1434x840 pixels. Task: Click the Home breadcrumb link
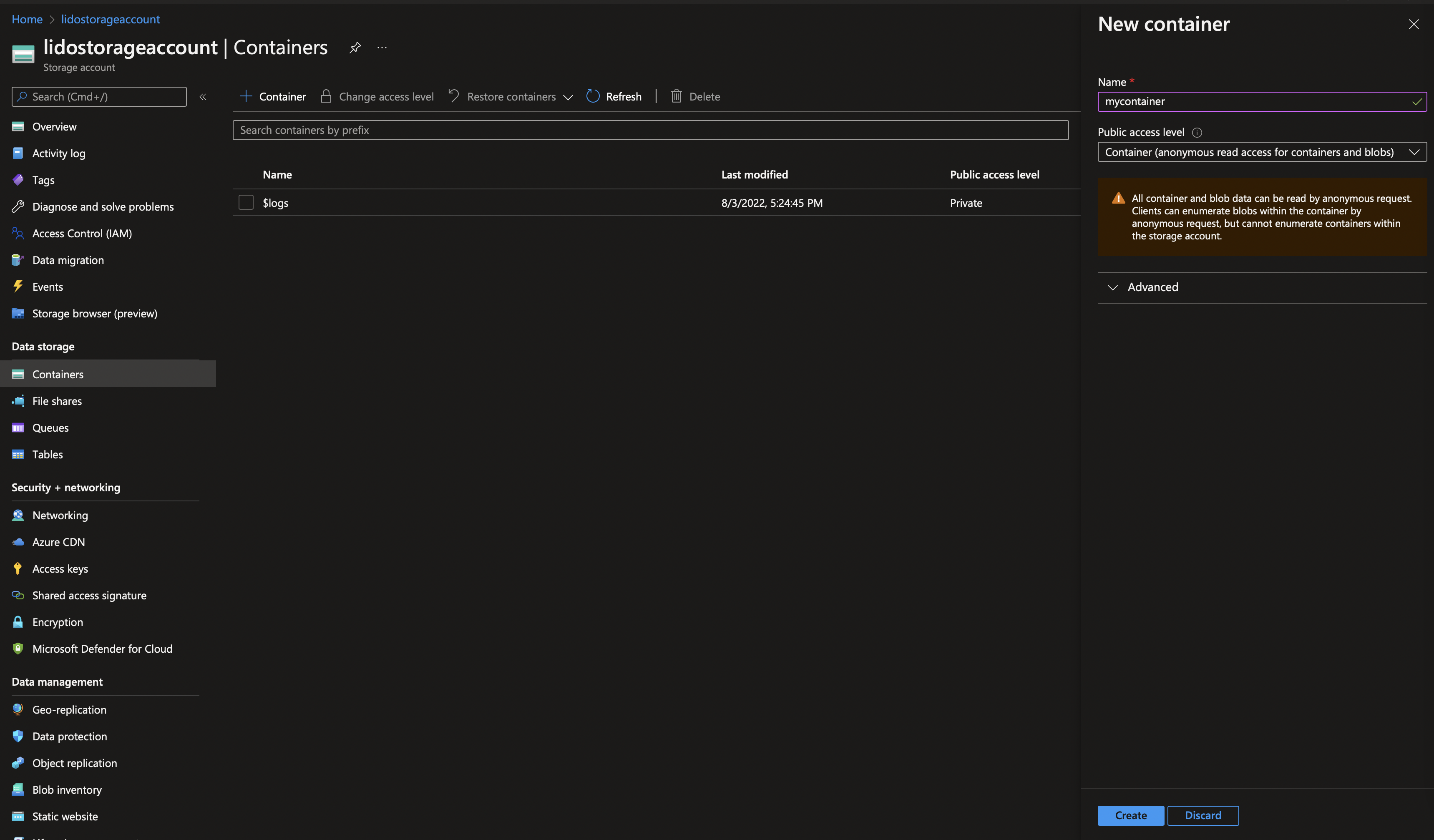tap(27, 19)
